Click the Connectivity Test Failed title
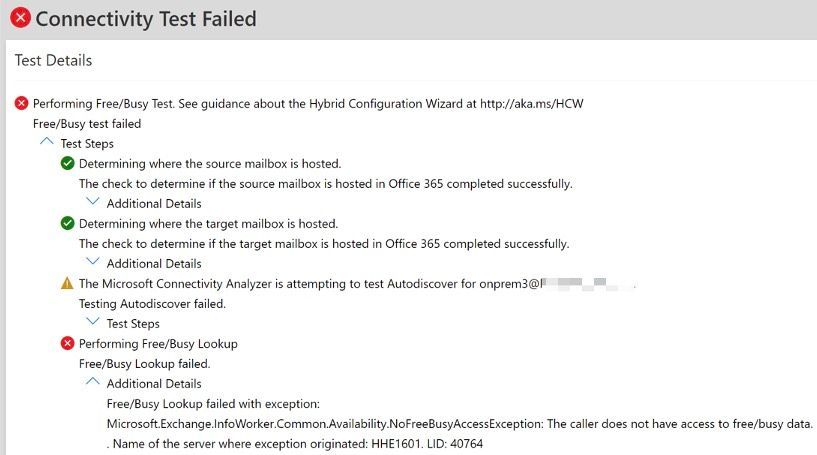Viewport: 817px width, 455px height. (x=146, y=19)
